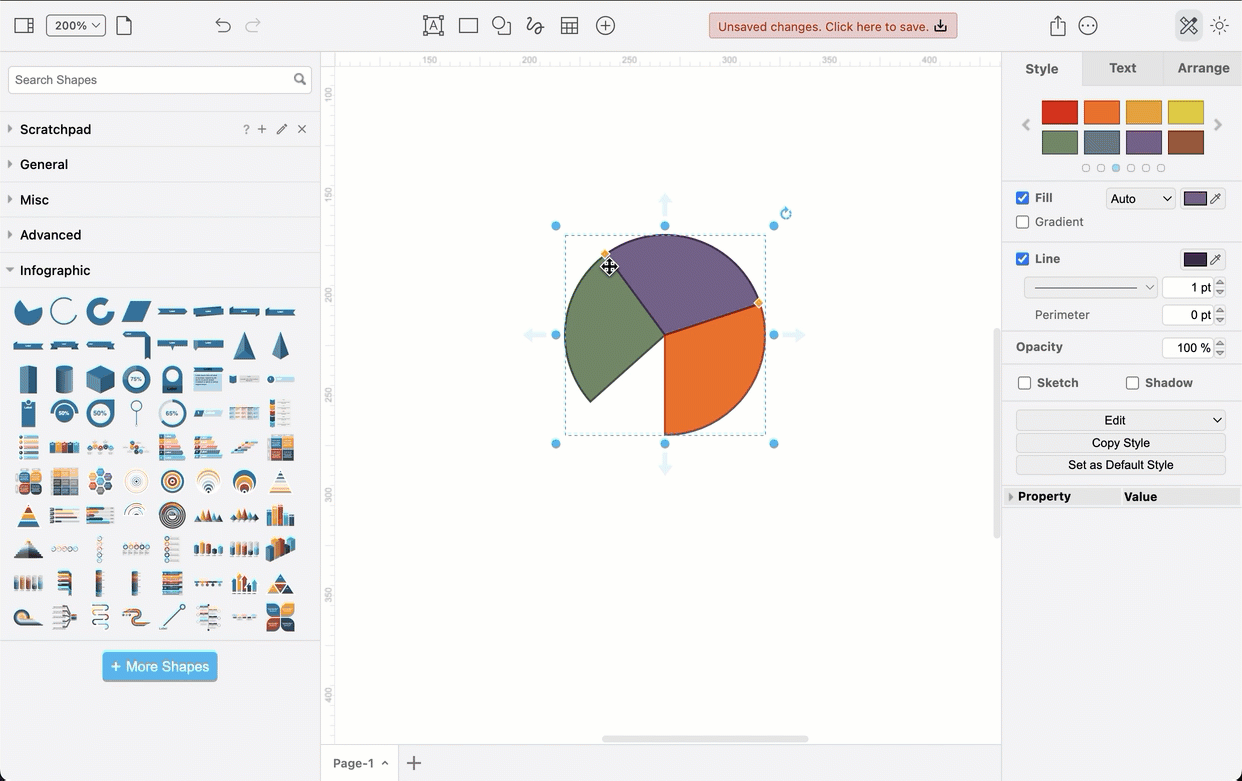The image size is (1242, 781).
Task: Open the zoom level dropdown
Action: [x=76, y=25]
